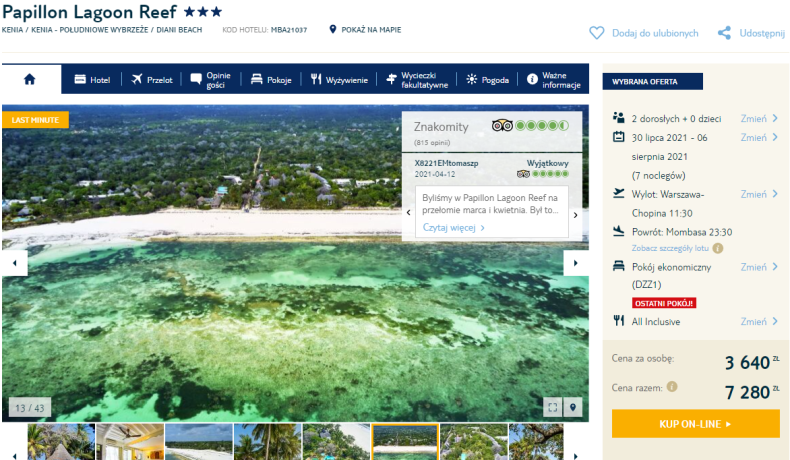The height and width of the screenshot is (460, 790).
Task: Go to previous review arrow
Action: tap(409, 212)
